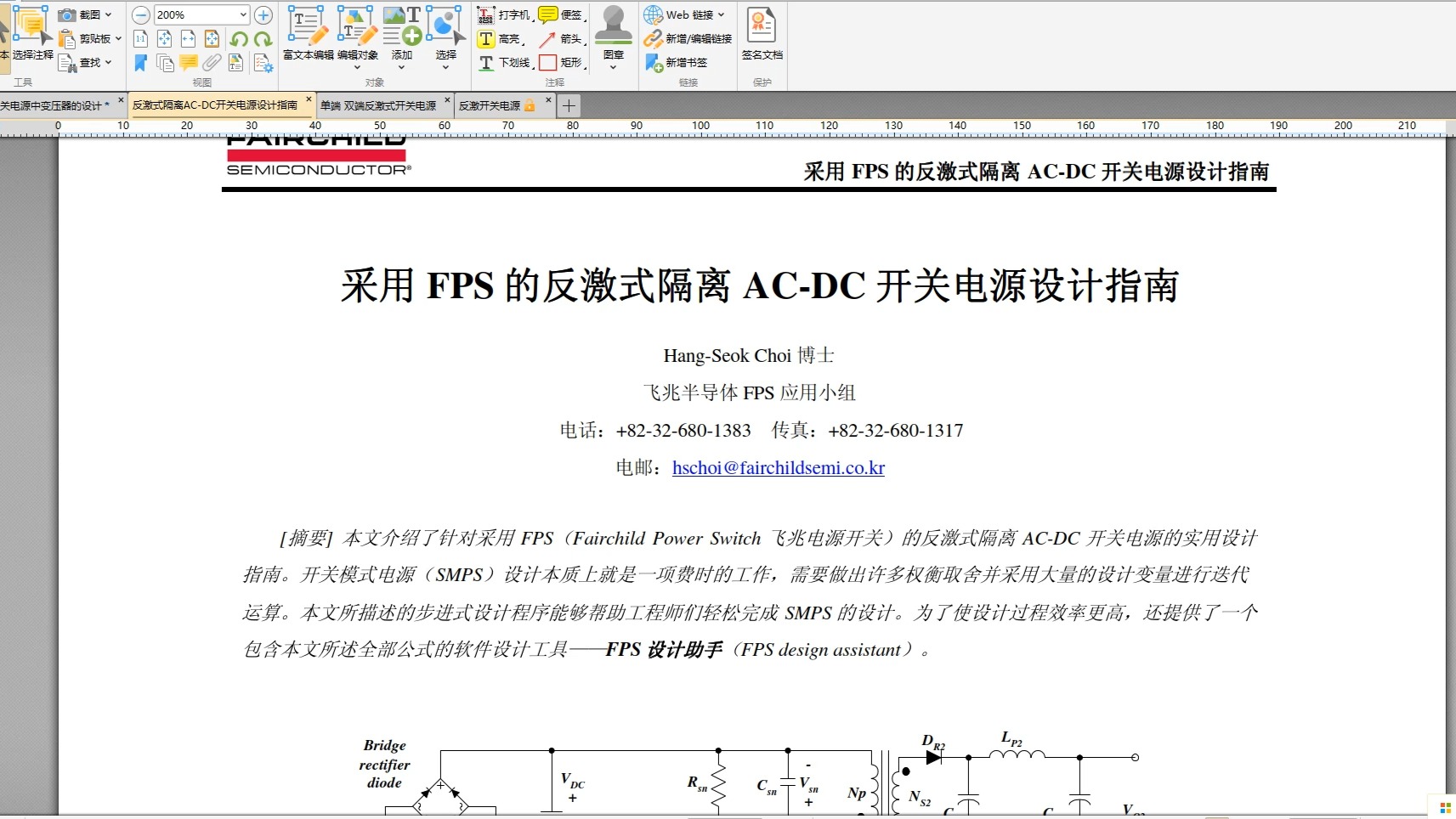Expand the Web 链接 dropdown arrow
1456x819 pixels.
pos(721,14)
